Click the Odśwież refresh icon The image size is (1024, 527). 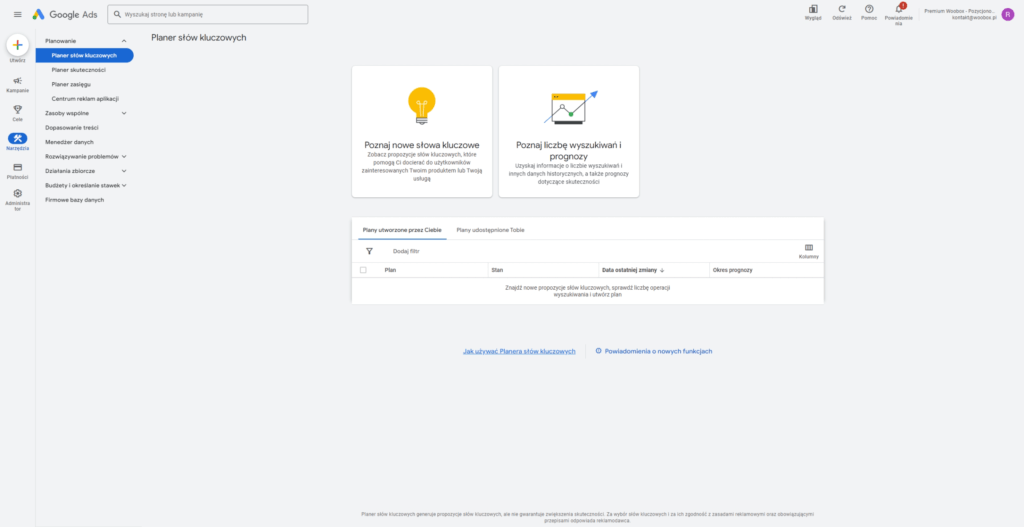coord(841,9)
